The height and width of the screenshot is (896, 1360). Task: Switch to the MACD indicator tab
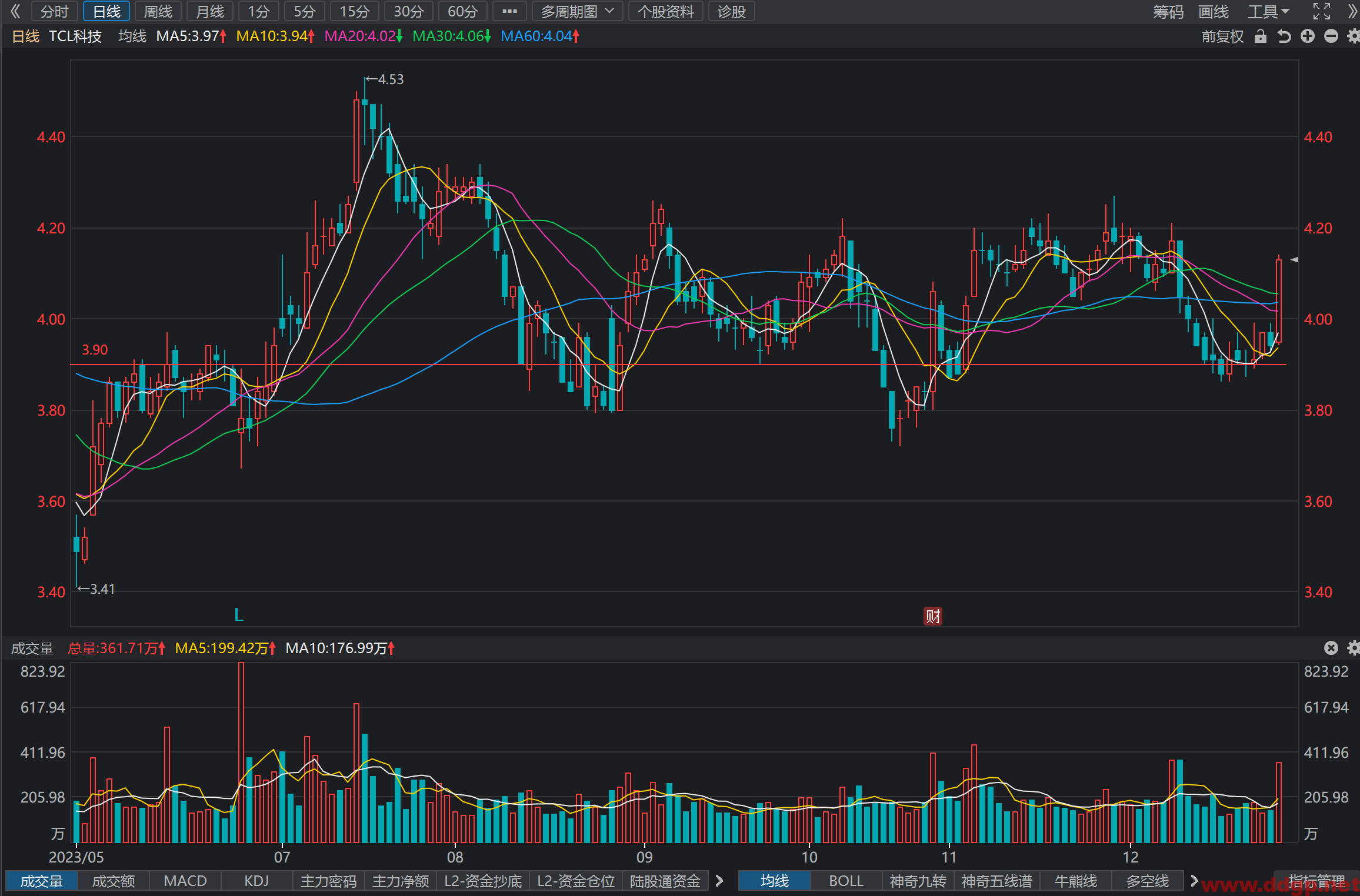pos(185,881)
